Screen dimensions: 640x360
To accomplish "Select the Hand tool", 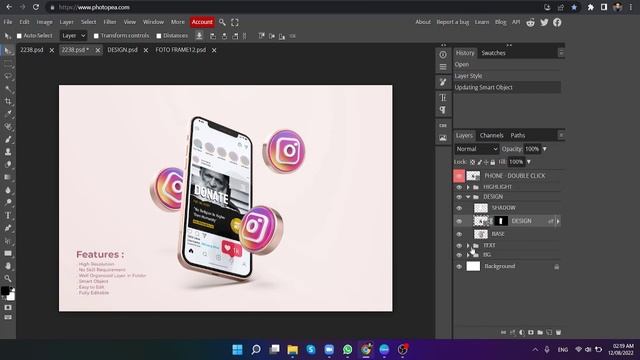I will pos(8,266).
